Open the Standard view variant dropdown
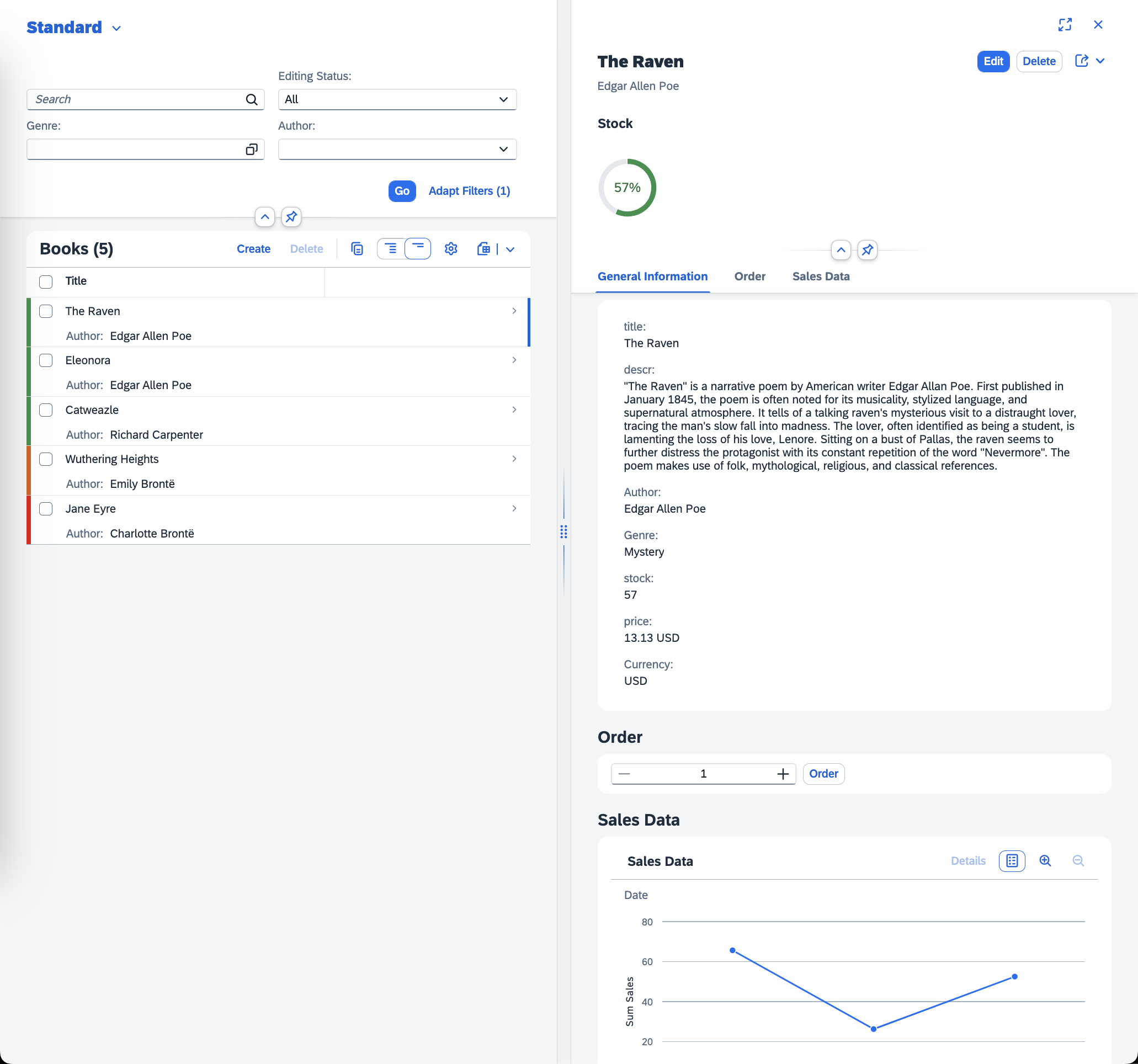This screenshot has width=1138, height=1064. coord(117,28)
